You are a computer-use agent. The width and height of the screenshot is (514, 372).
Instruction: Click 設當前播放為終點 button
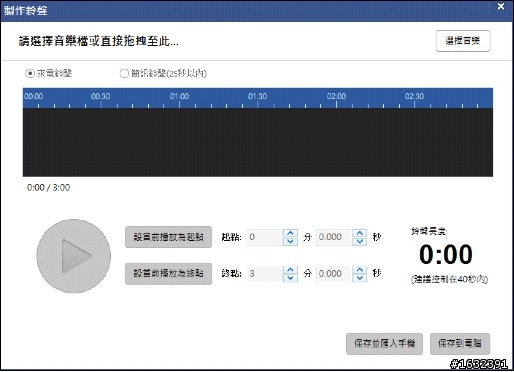(x=168, y=274)
